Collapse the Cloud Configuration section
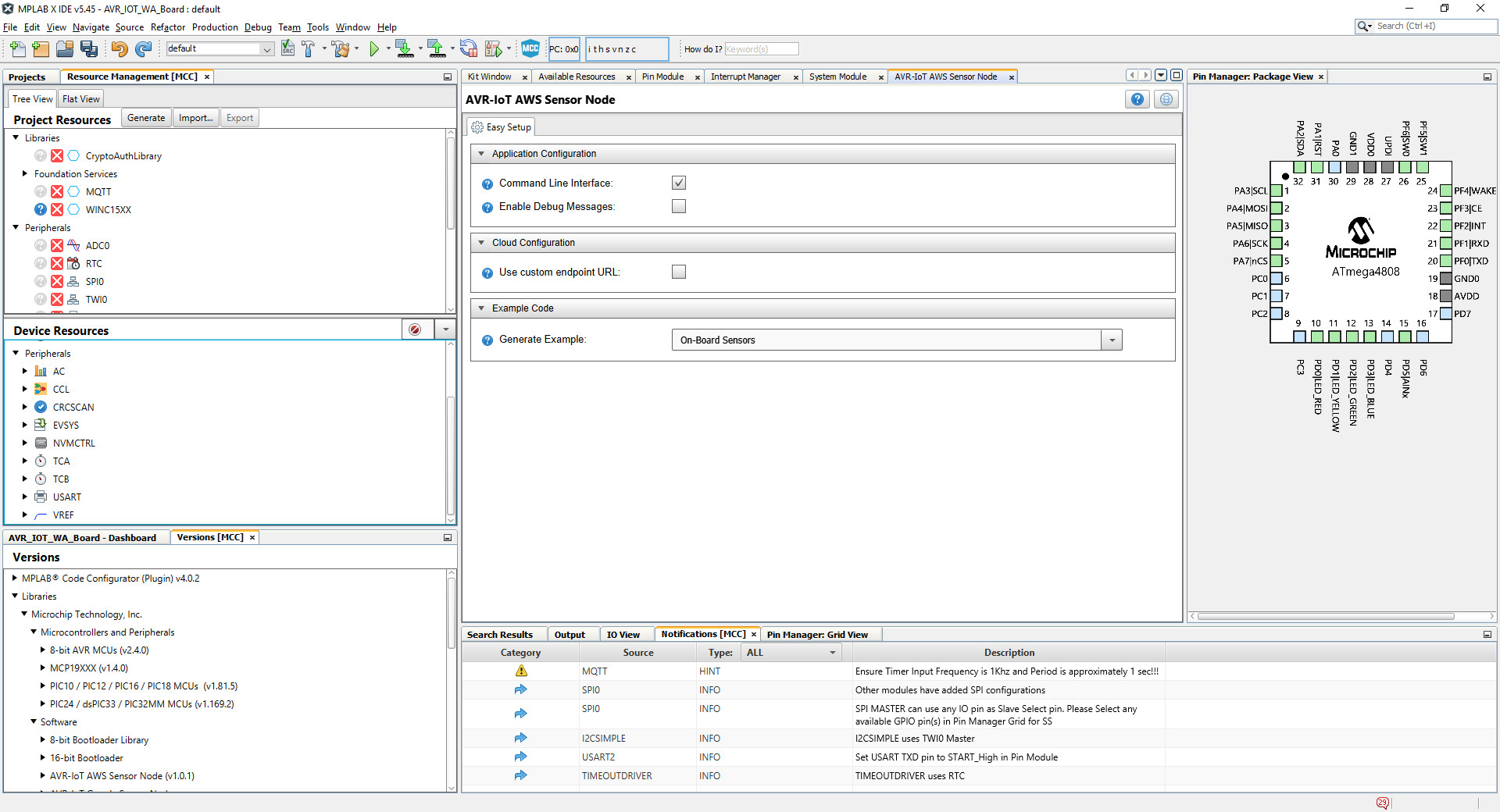1500x812 pixels. [x=481, y=243]
